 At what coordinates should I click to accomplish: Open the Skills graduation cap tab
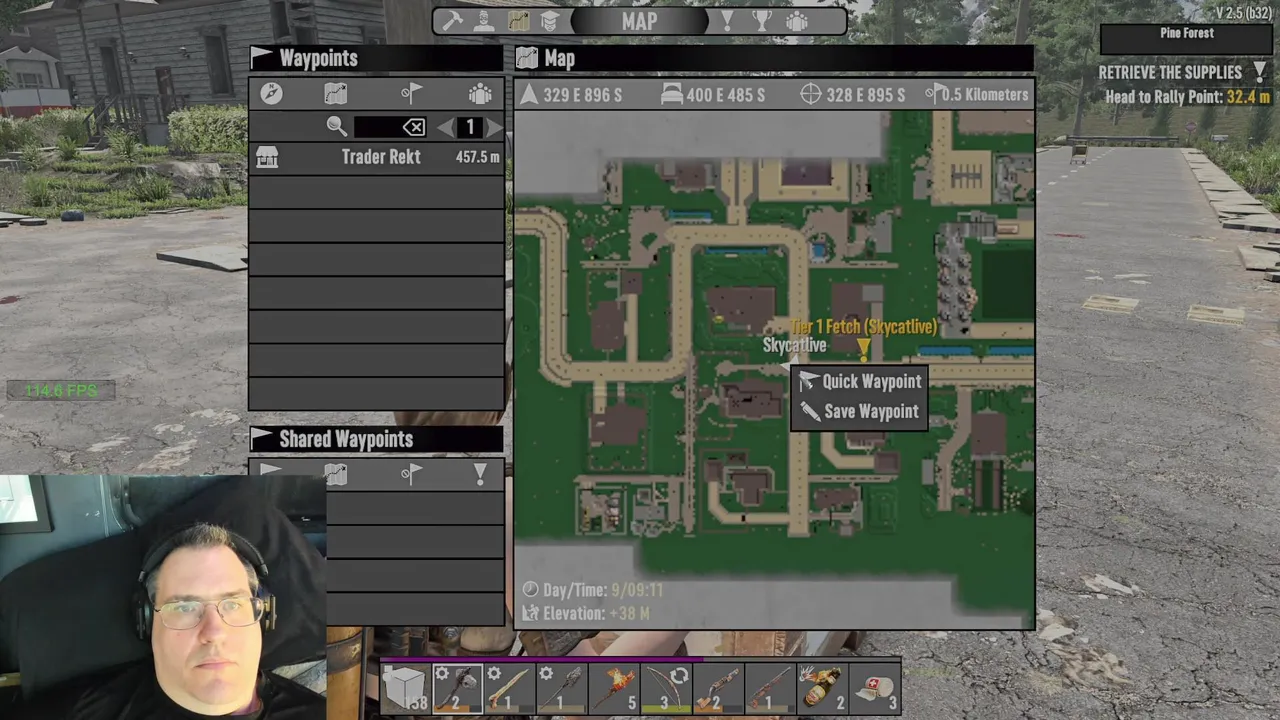tap(549, 21)
